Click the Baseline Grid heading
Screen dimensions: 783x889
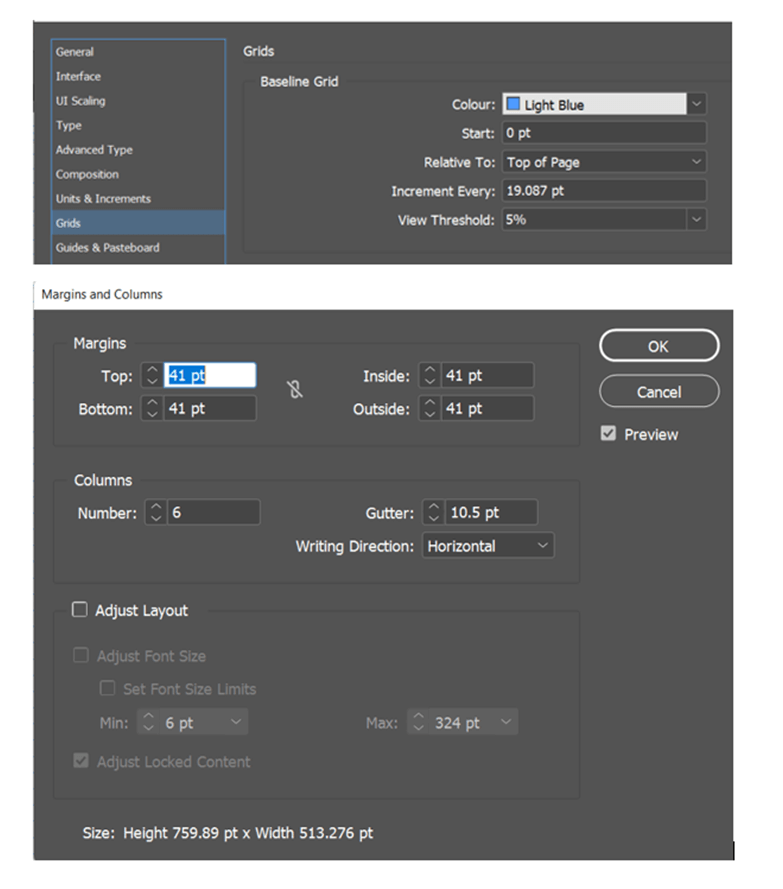(299, 82)
